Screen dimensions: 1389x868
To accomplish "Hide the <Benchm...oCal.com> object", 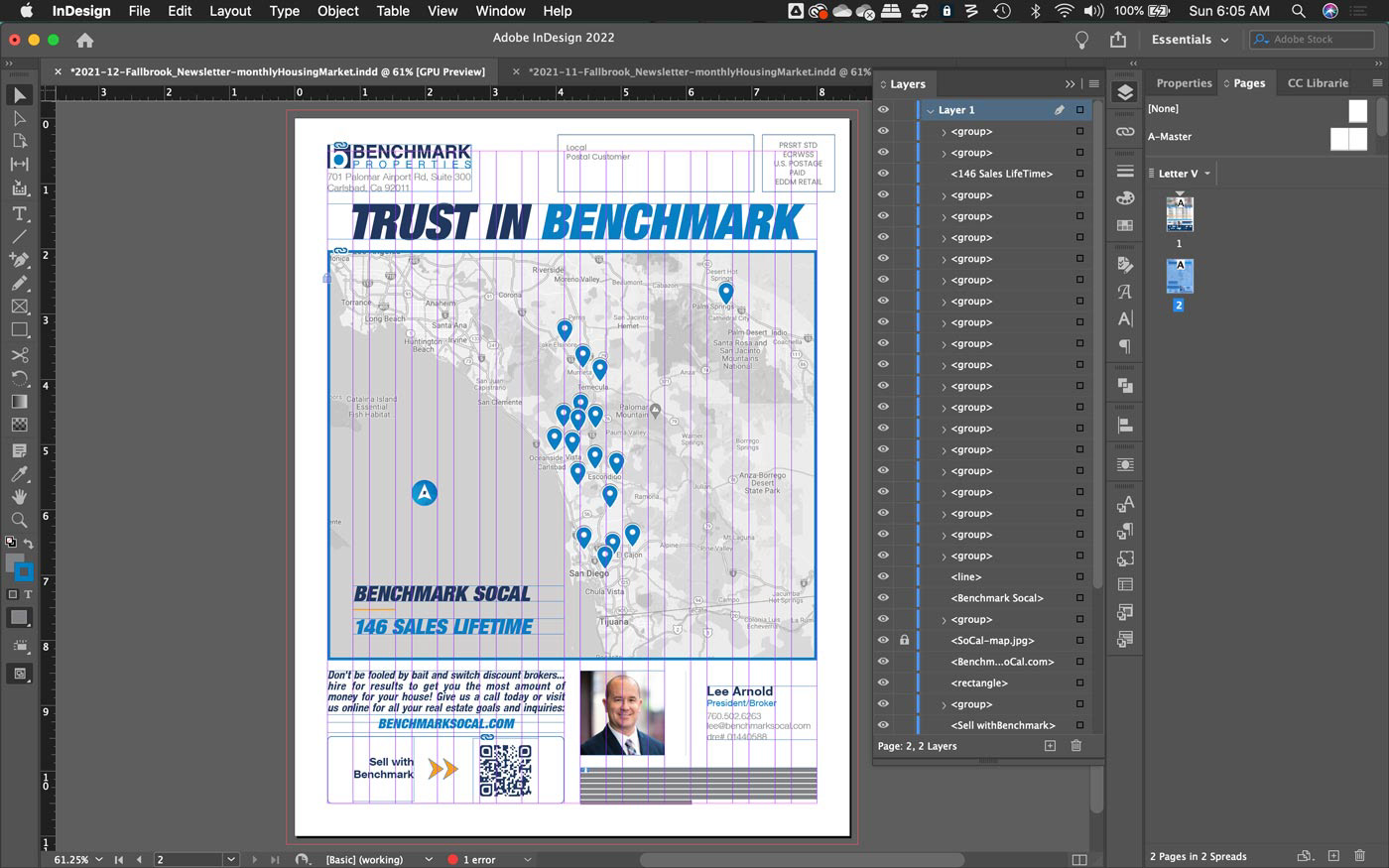I will [883, 662].
